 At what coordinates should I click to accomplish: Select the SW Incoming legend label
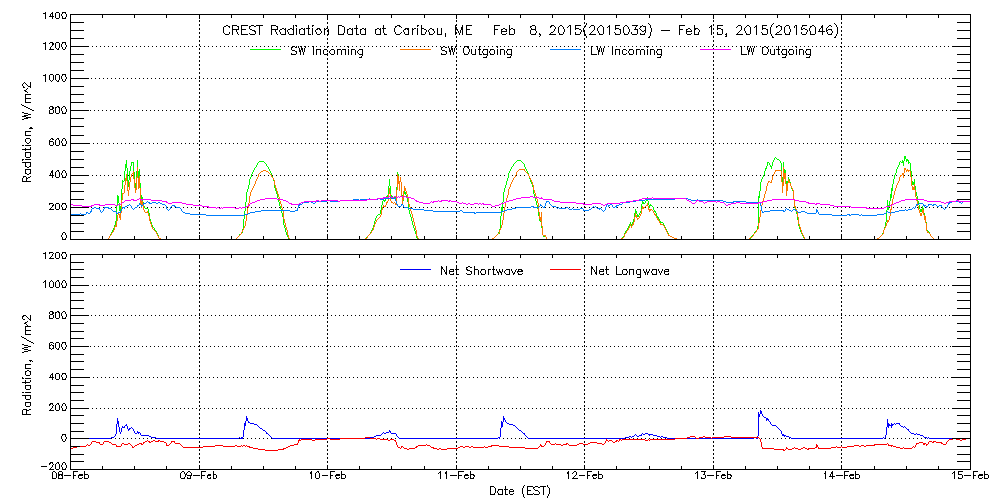327,52
